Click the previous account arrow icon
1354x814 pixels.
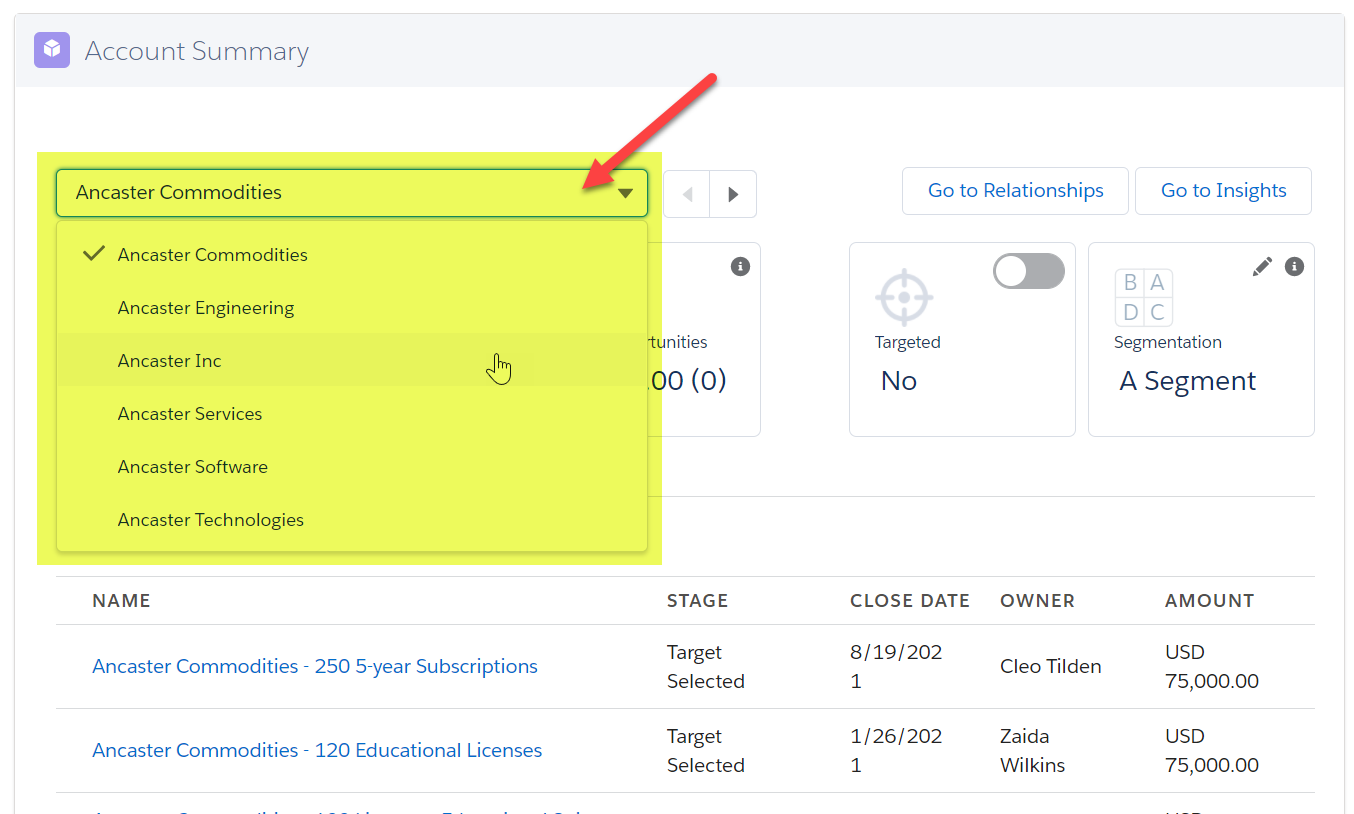pyautogui.click(x=687, y=194)
